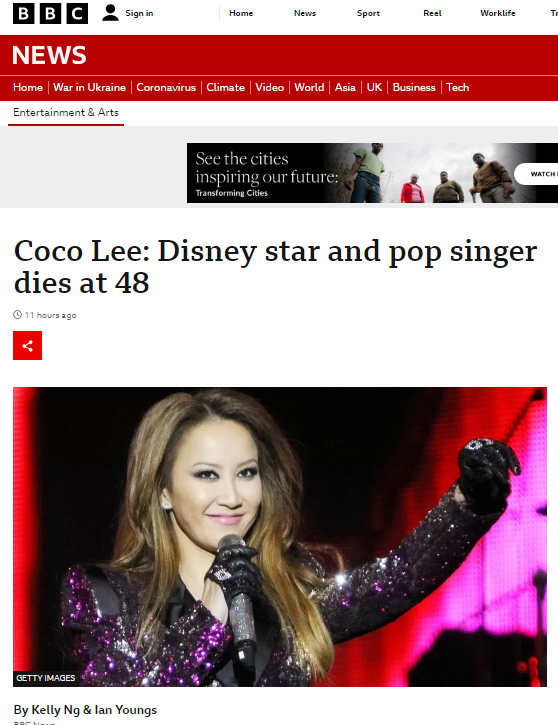Open the Tech section

[x=457, y=87]
